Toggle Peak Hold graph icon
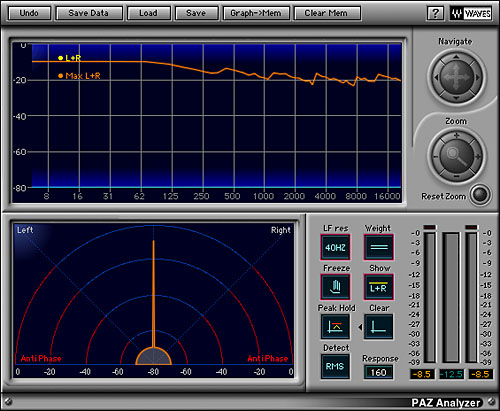Screen dimensions: 500x411 [x=335, y=327]
